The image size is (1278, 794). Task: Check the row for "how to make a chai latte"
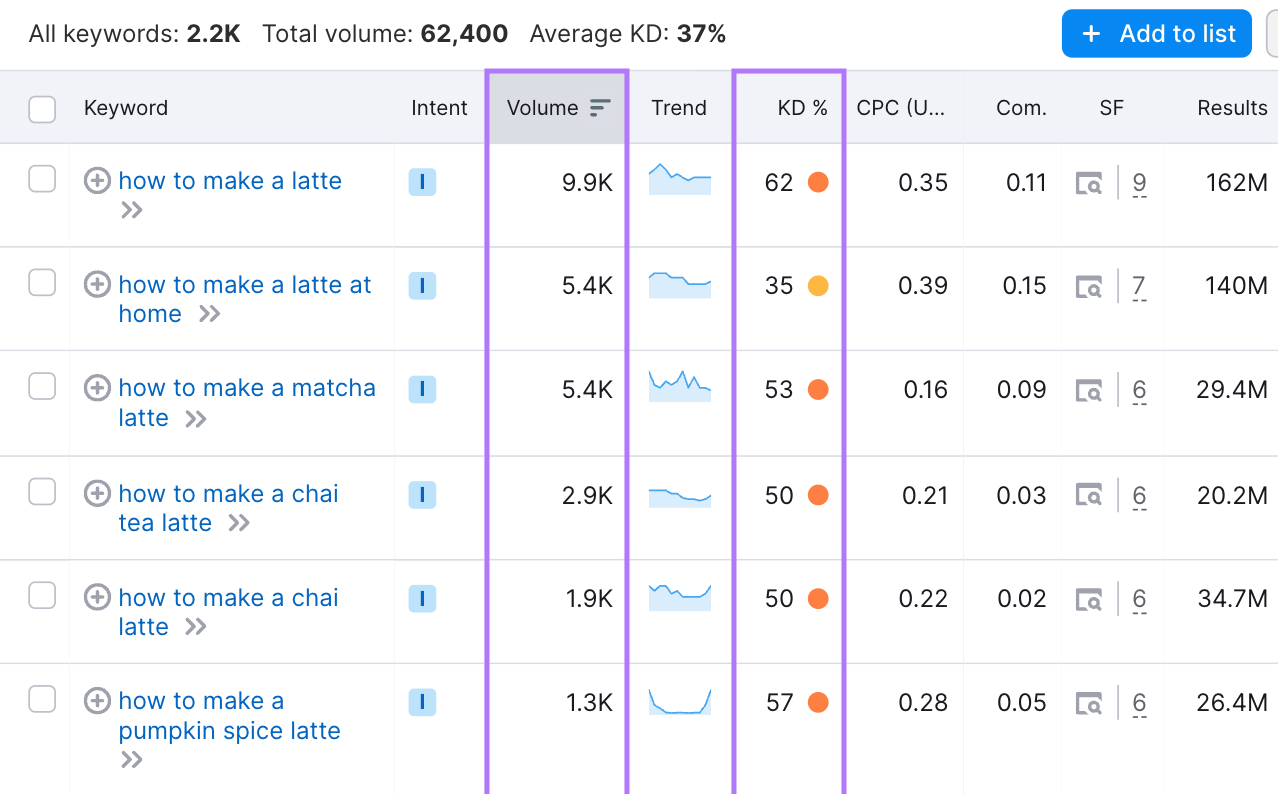pyautogui.click(x=42, y=595)
